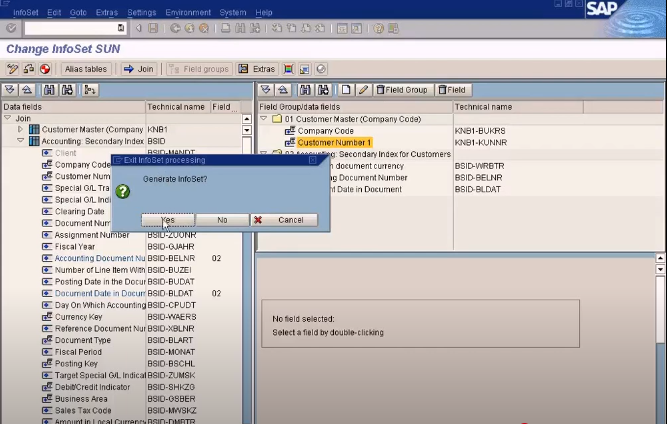
Task: Click the multicolor legend icon beside Extras
Action: coord(288,69)
